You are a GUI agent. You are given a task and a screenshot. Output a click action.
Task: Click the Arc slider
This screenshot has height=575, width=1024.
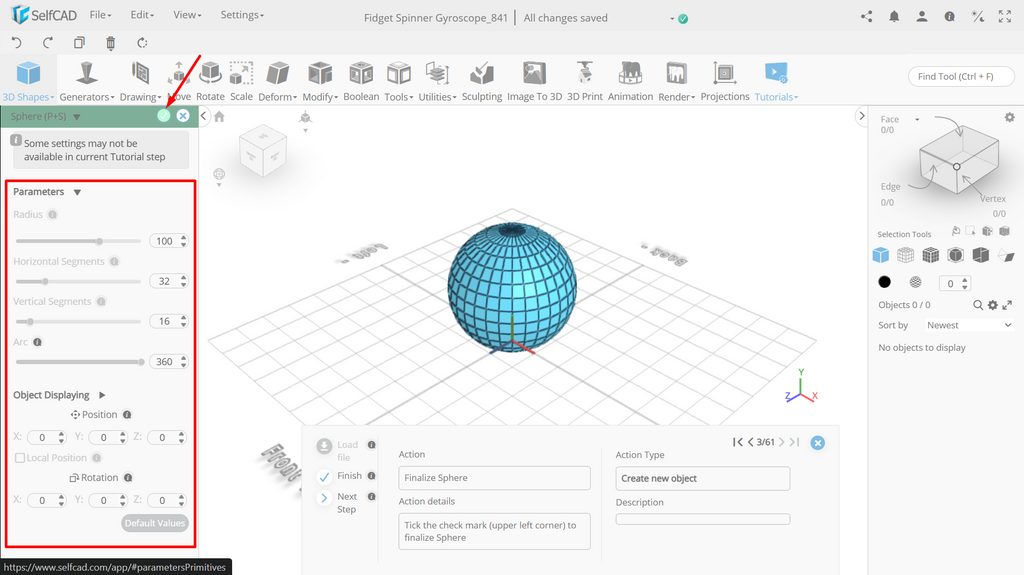pos(78,362)
